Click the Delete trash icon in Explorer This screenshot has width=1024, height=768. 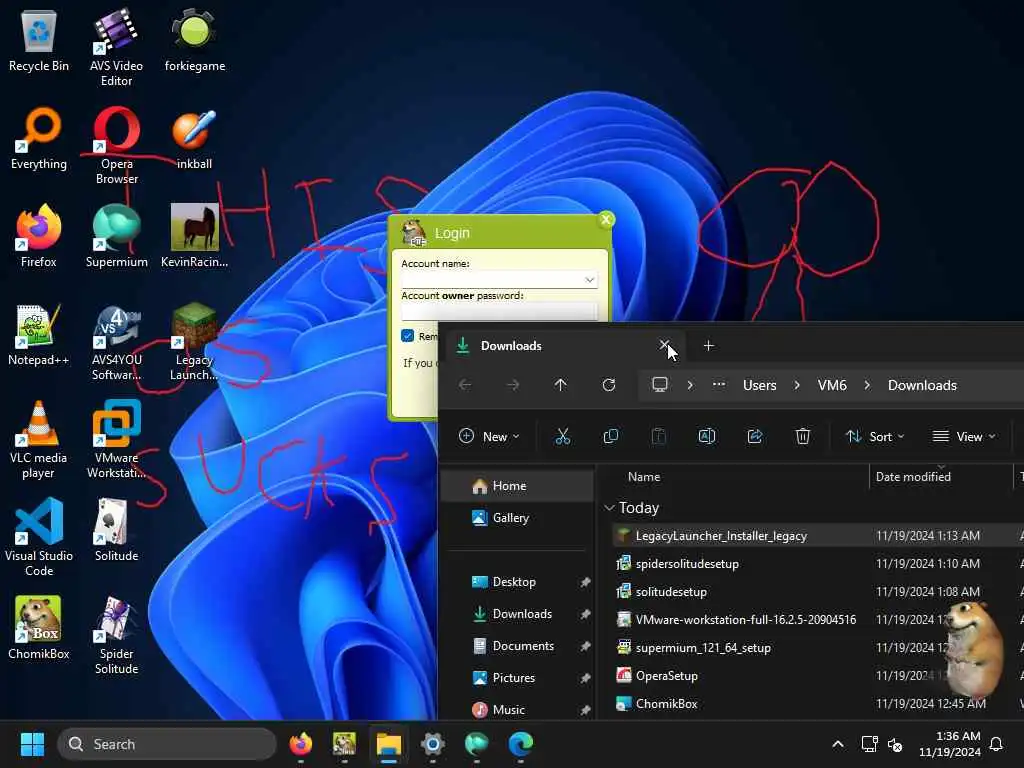pos(803,436)
